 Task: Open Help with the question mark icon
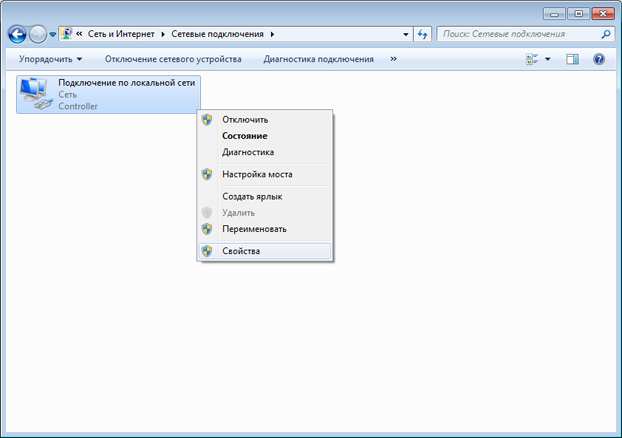coord(599,59)
